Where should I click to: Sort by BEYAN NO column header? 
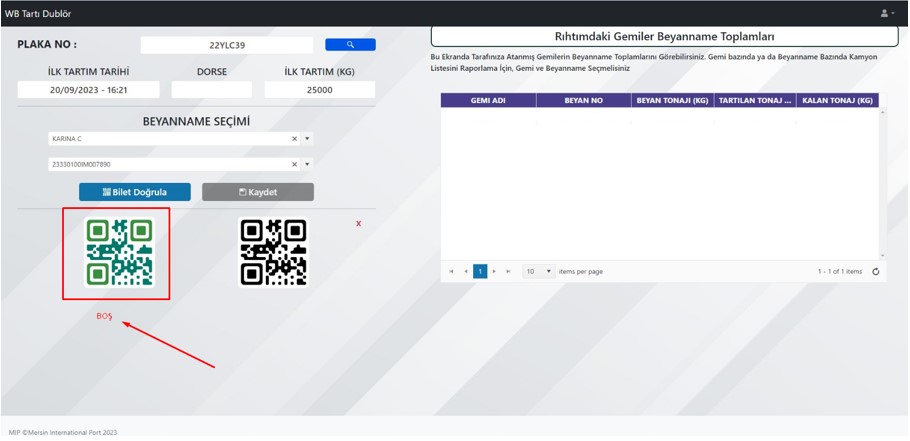584,100
